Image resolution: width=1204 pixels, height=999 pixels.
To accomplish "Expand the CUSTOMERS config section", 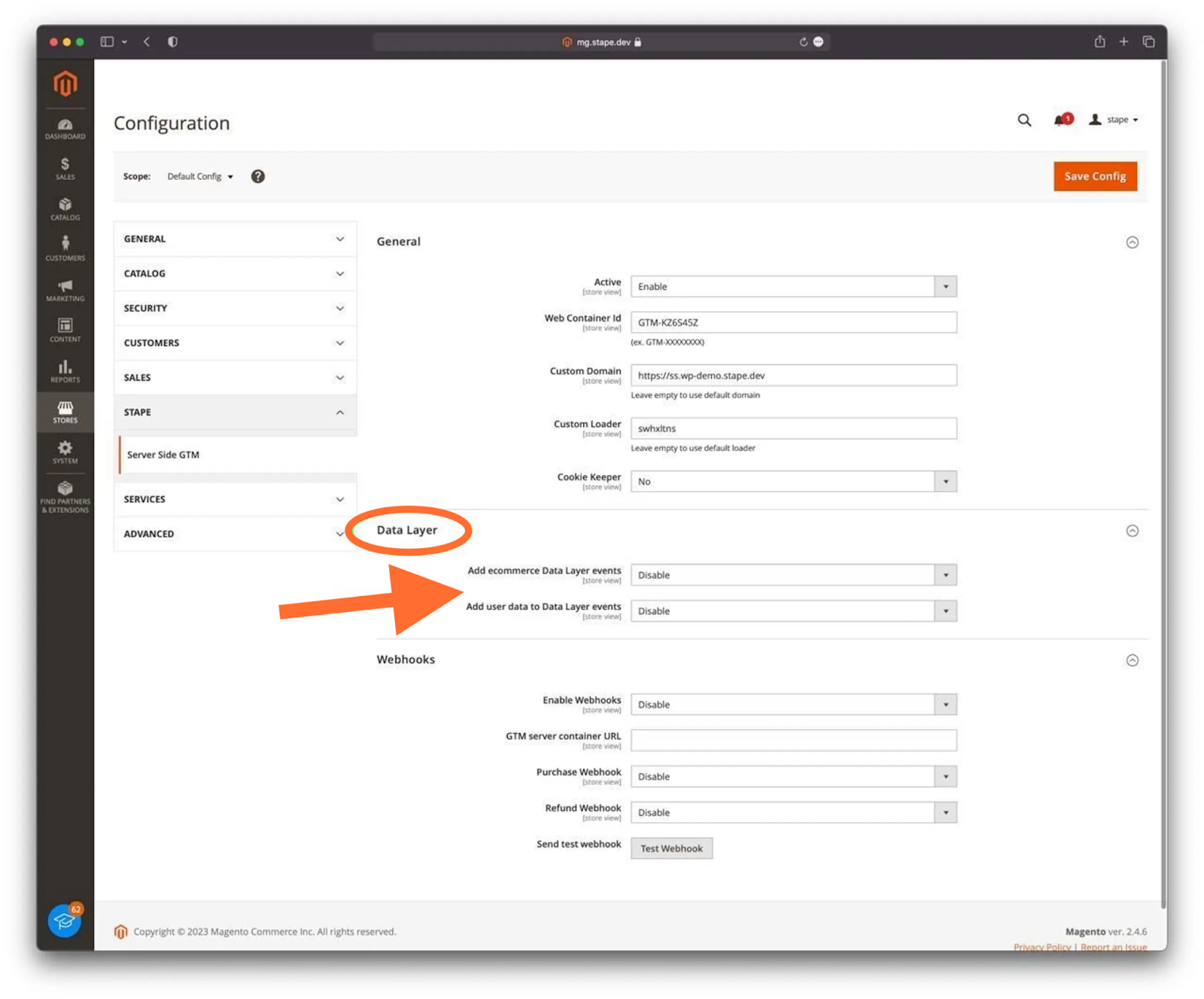I will [236, 343].
